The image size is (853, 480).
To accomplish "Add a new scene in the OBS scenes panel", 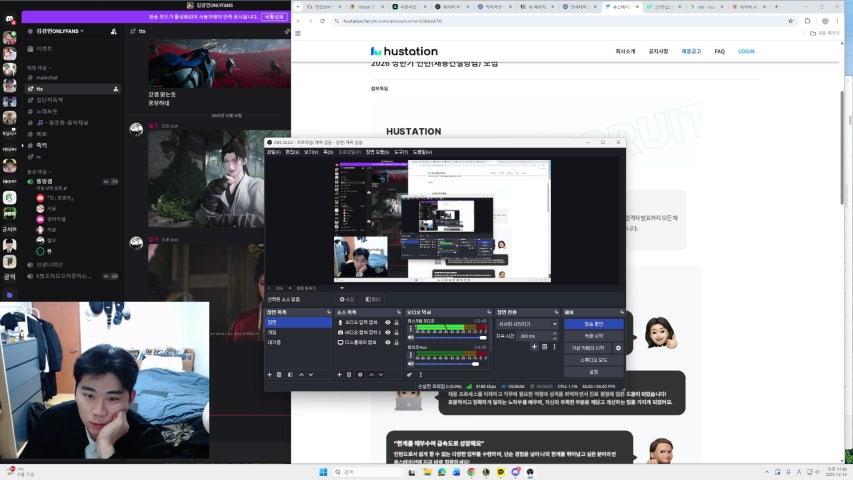I will coord(269,374).
